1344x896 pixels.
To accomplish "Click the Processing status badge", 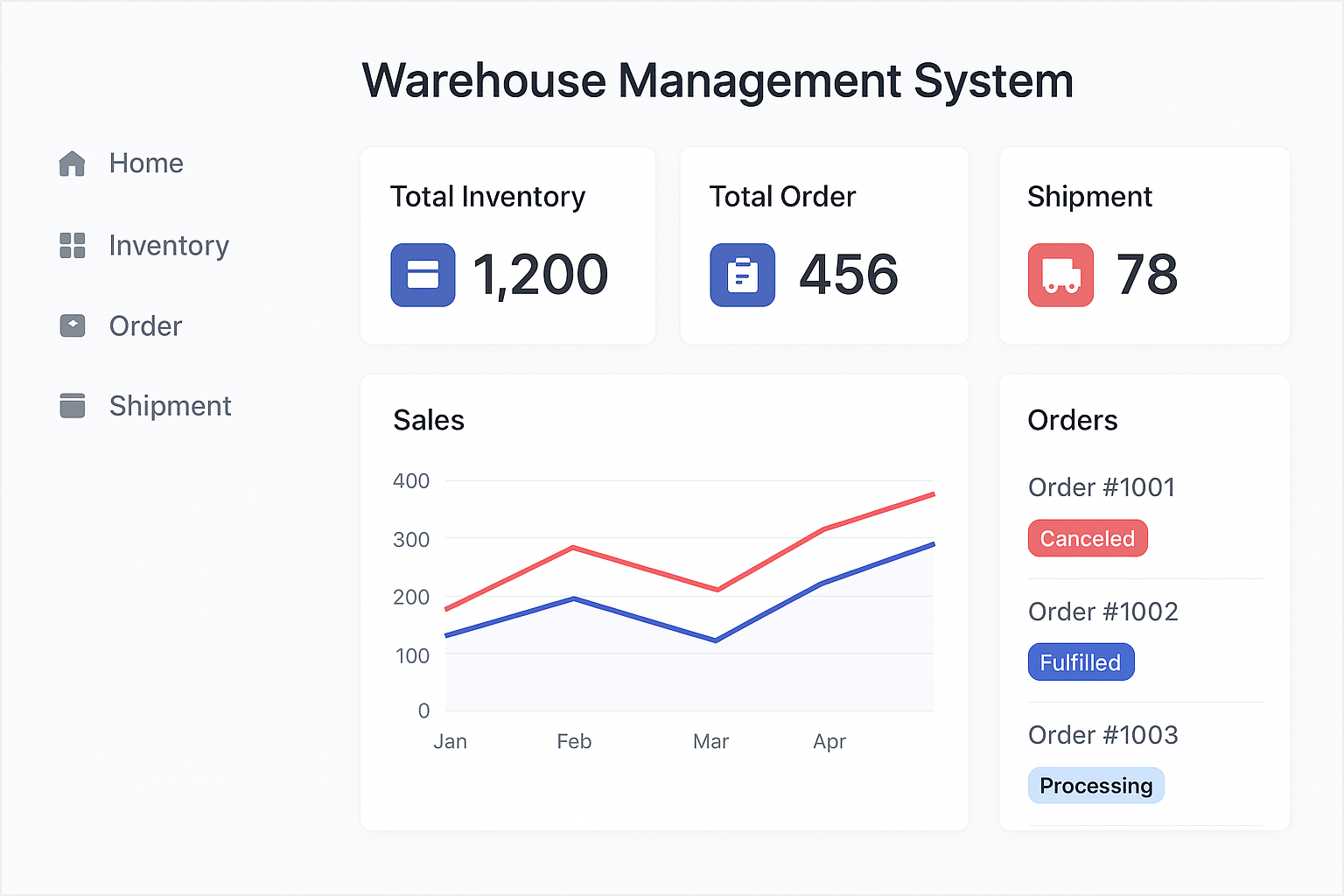I will [1095, 786].
